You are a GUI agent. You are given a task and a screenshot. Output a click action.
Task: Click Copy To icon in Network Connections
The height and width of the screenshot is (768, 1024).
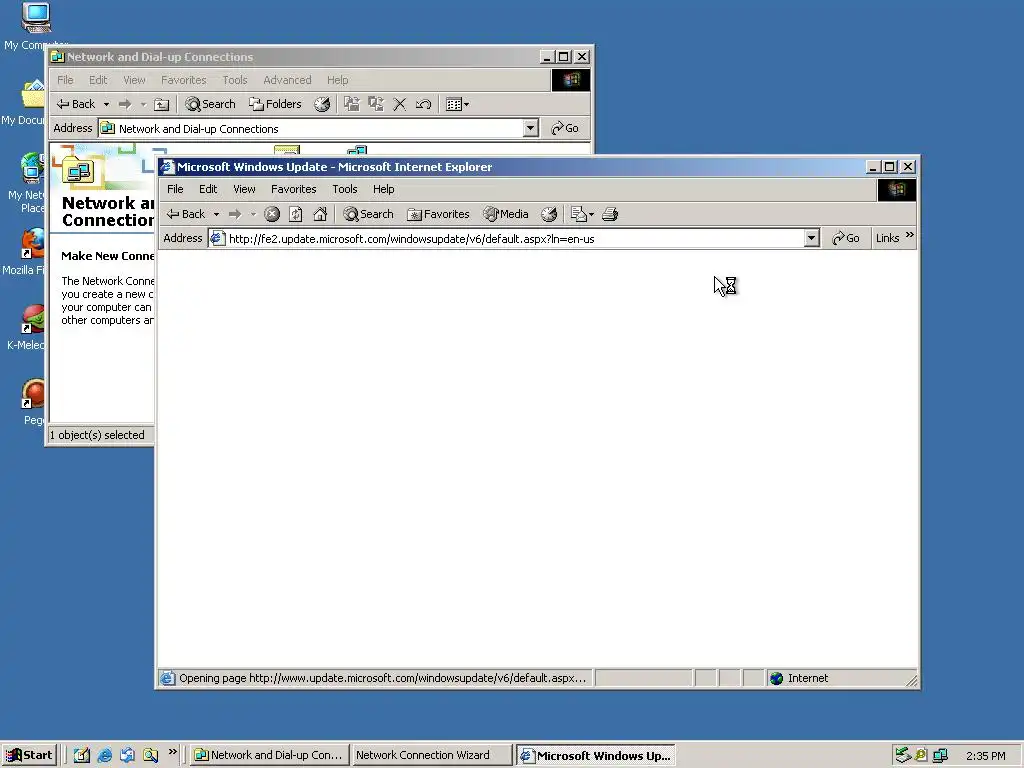coord(376,104)
